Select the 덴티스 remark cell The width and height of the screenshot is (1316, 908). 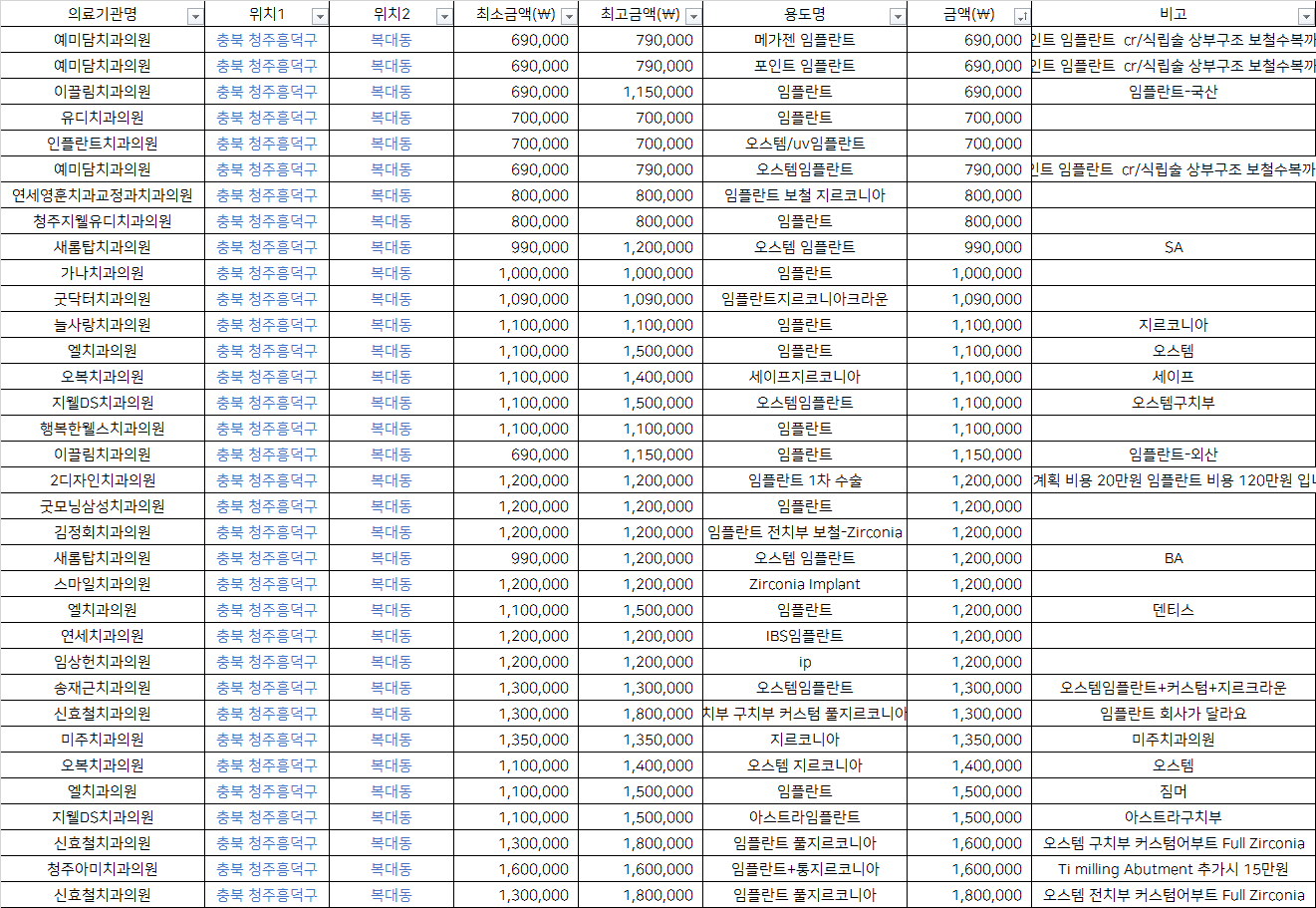(x=1174, y=610)
